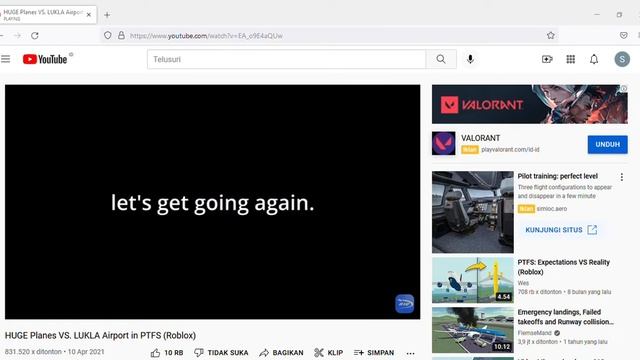
Task: Focus the Telusuri search field
Action: 287,59
